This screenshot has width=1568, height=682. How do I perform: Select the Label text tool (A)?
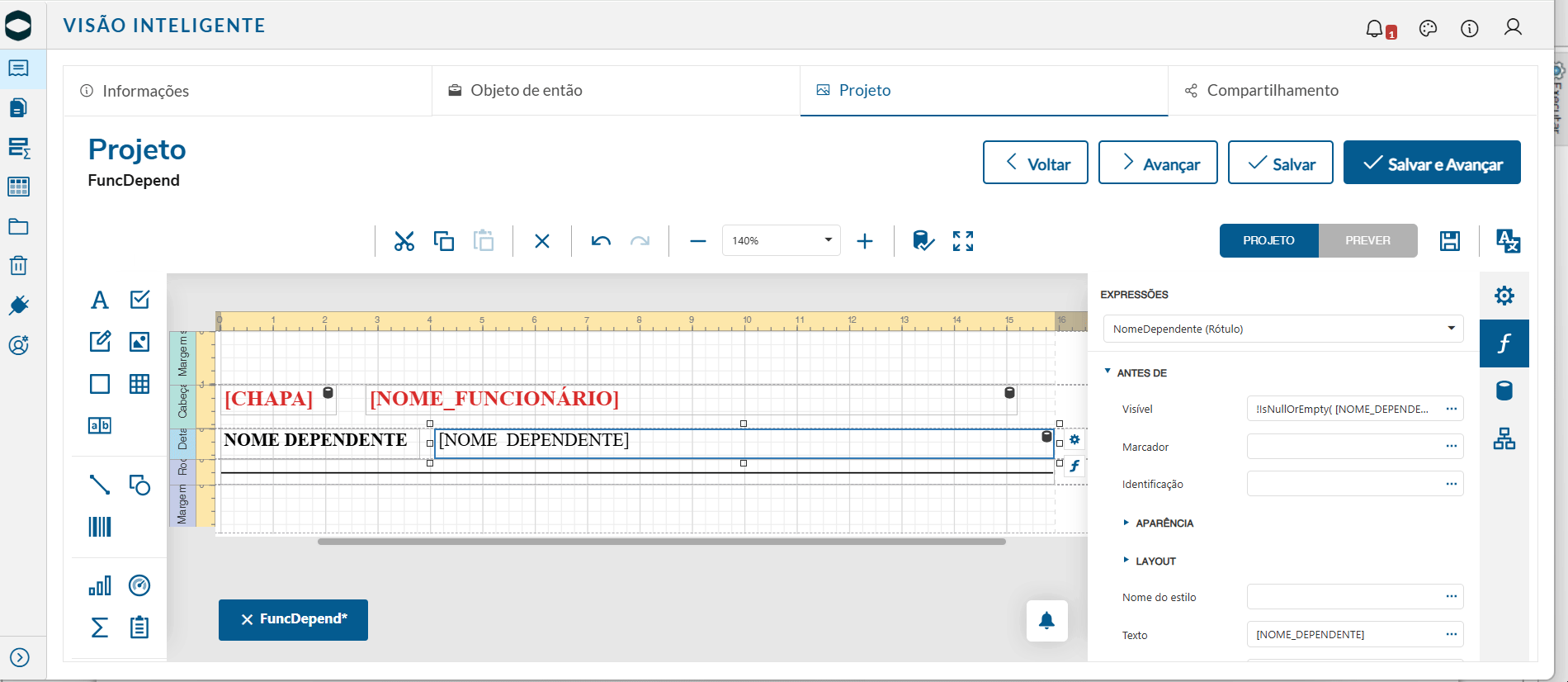click(x=100, y=300)
